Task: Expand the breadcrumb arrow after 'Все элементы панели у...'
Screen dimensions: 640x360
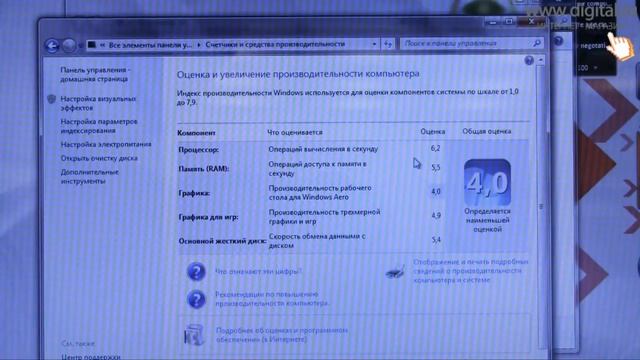Action: [199, 45]
